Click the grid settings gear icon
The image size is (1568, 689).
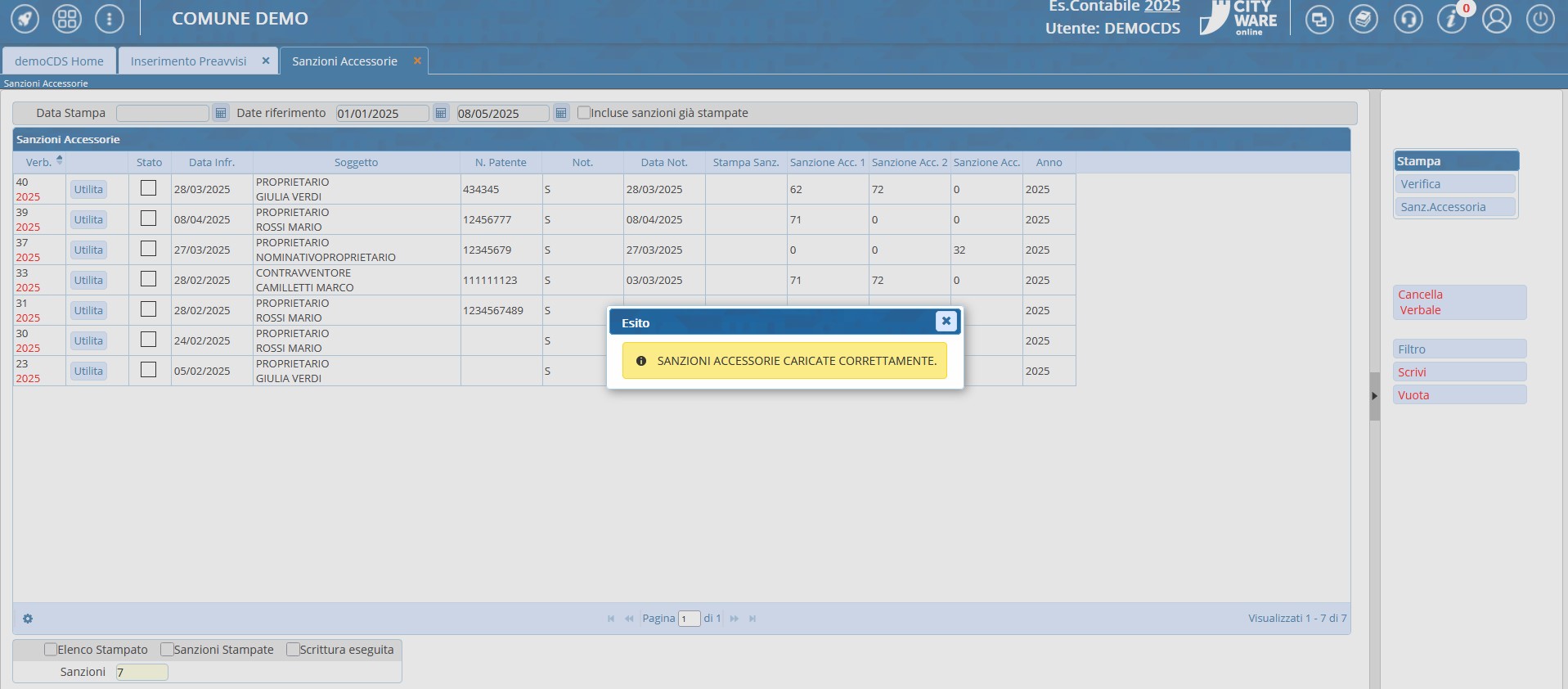[28, 619]
